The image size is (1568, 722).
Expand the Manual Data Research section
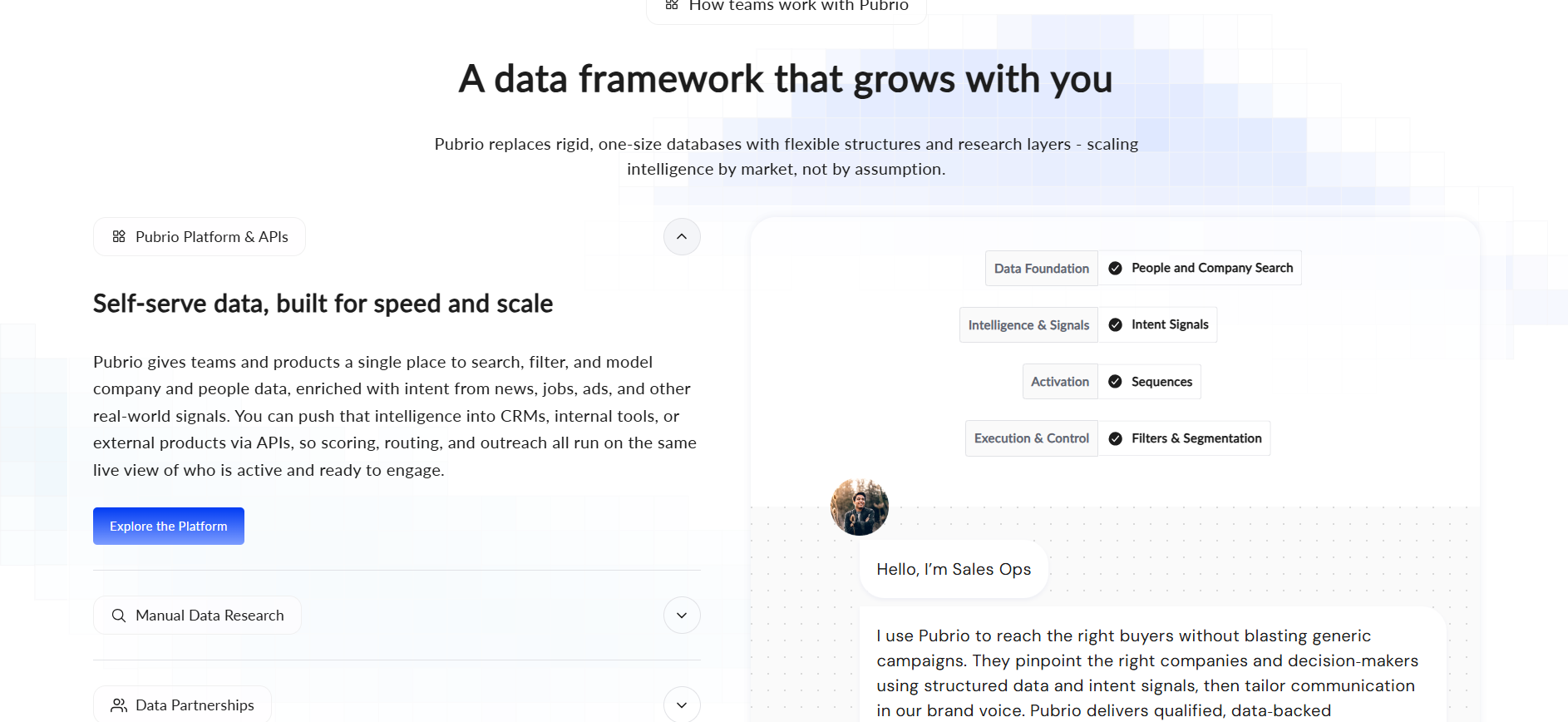[x=682, y=616]
